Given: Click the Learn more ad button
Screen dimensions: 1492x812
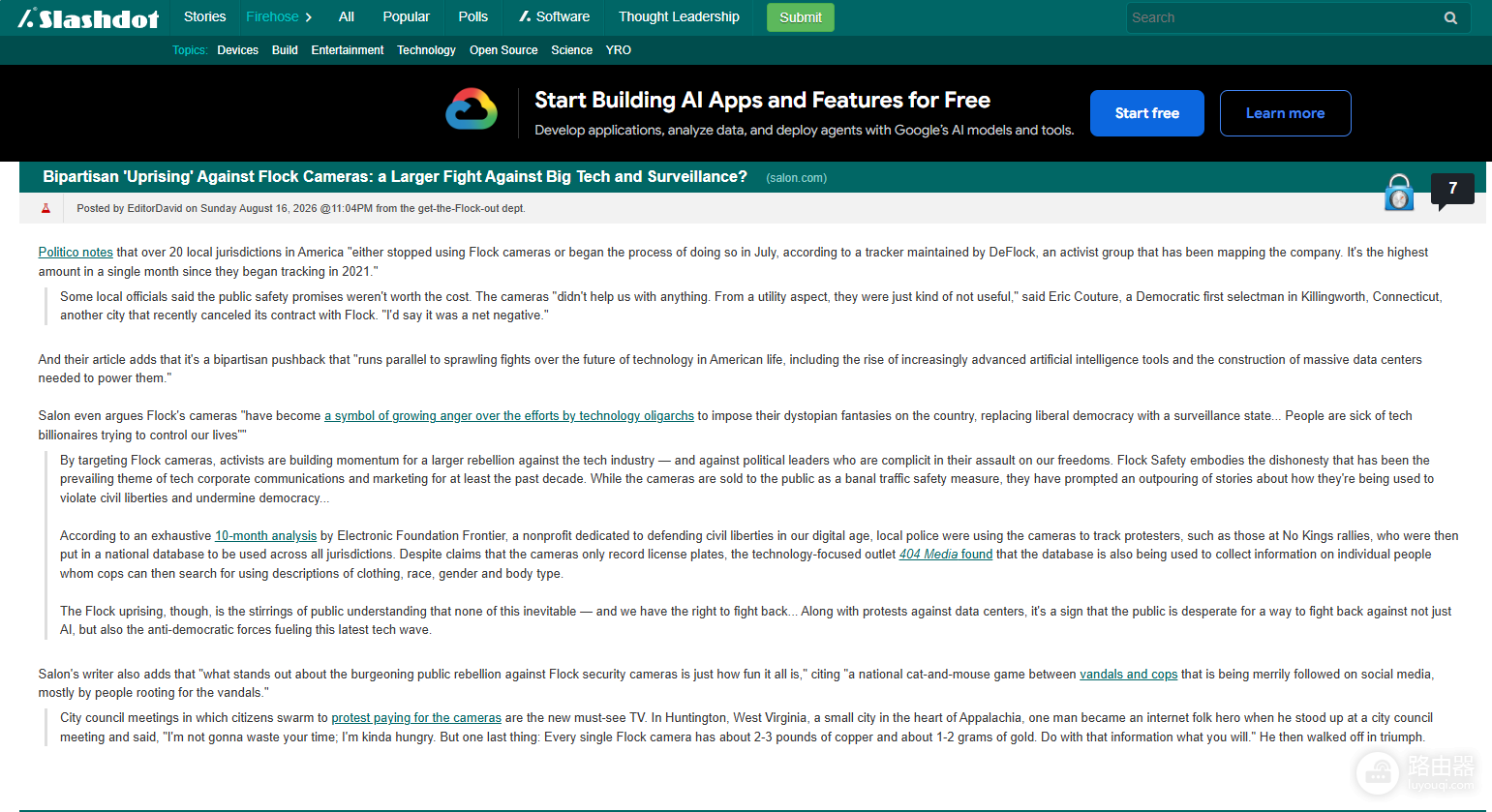Looking at the screenshot, I should click(x=1285, y=113).
